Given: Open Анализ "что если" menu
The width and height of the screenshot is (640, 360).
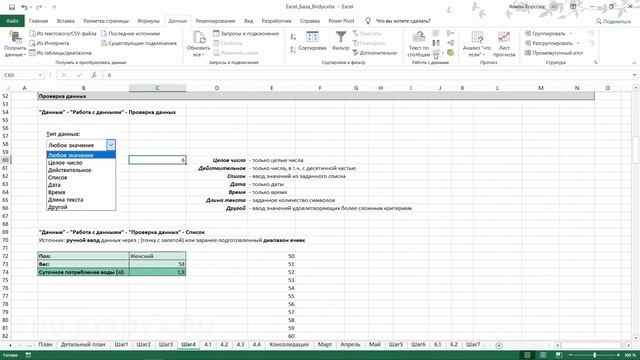Looking at the screenshot, I should click(477, 43).
